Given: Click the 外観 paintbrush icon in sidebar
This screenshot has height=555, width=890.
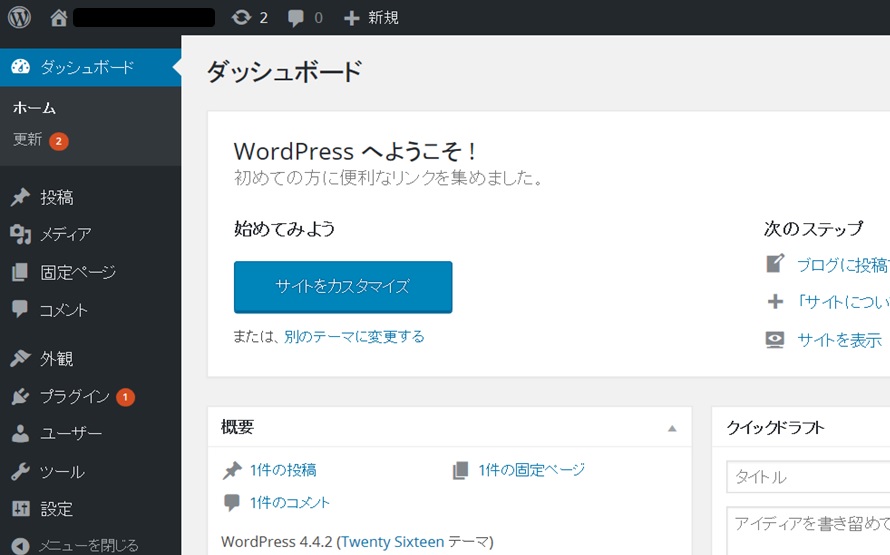Looking at the screenshot, I should click(20, 358).
